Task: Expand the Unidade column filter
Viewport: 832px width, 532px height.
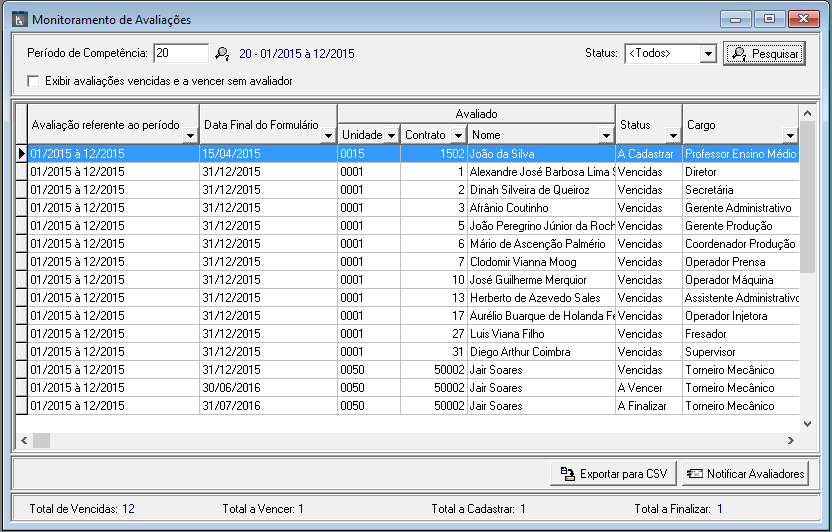Action: pos(391,135)
